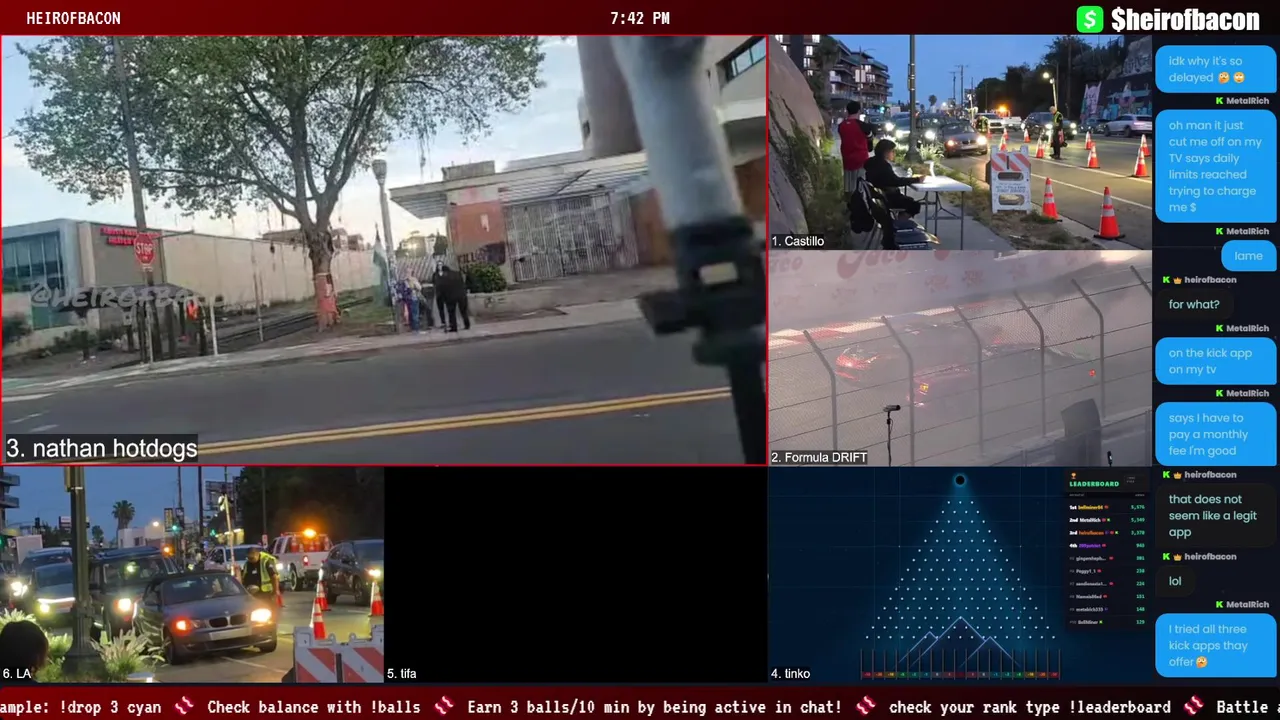1280x720 pixels.
Task: Click the '5. lifa' label
Action: (402, 674)
